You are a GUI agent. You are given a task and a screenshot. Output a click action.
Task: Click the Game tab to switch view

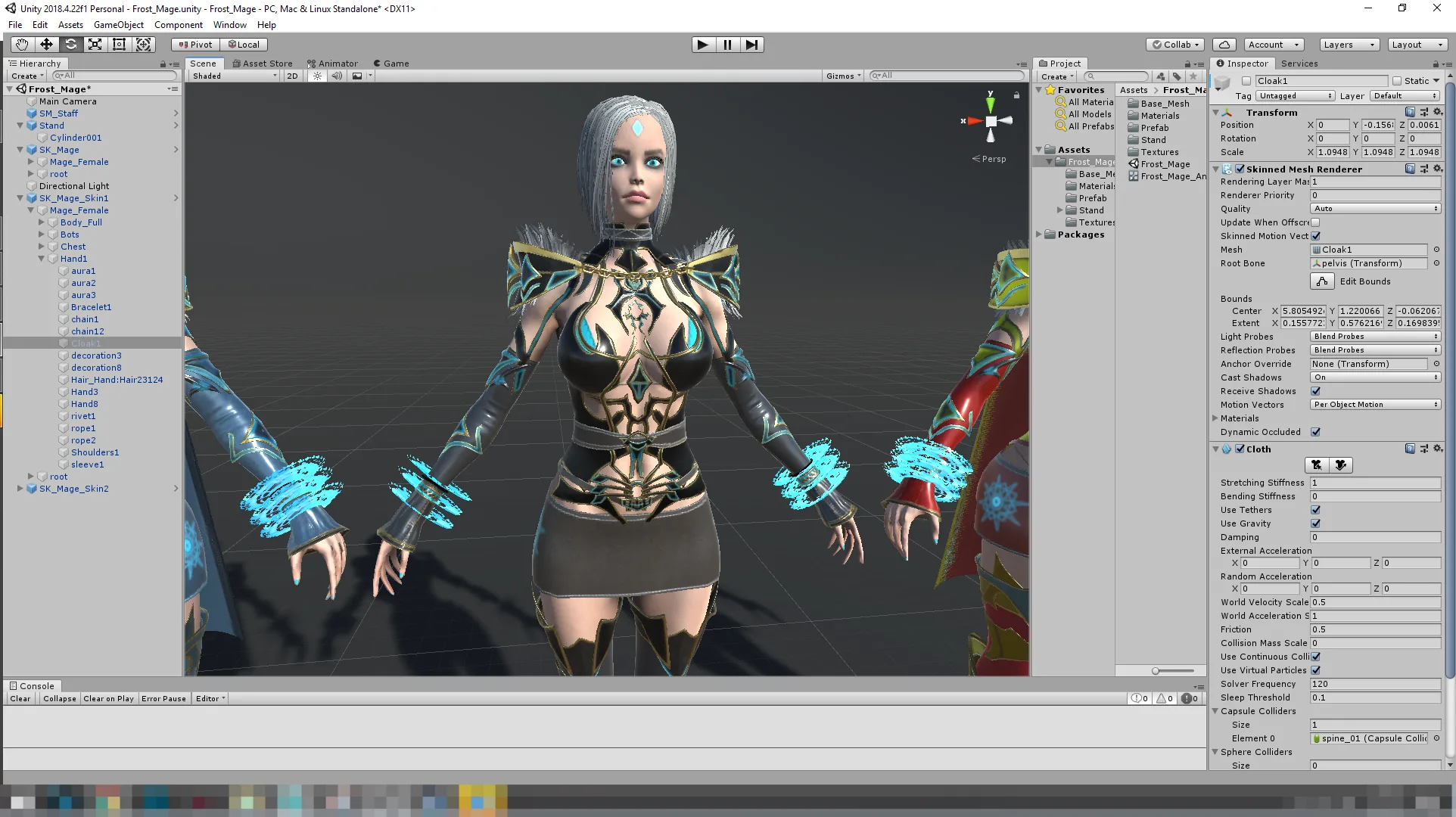tap(394, 62)
